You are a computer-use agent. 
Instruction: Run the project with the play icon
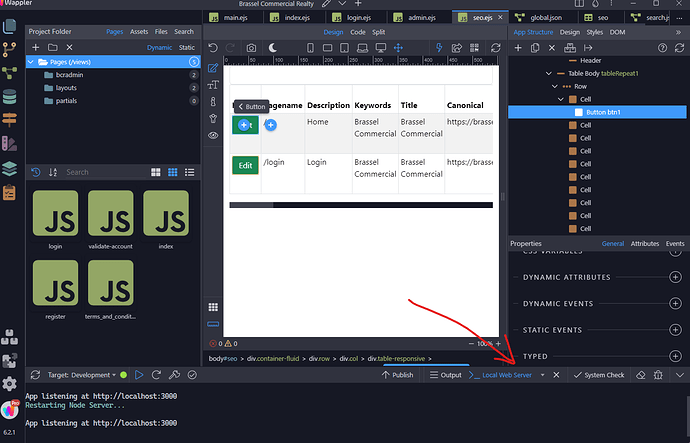(x=139, y=375)
